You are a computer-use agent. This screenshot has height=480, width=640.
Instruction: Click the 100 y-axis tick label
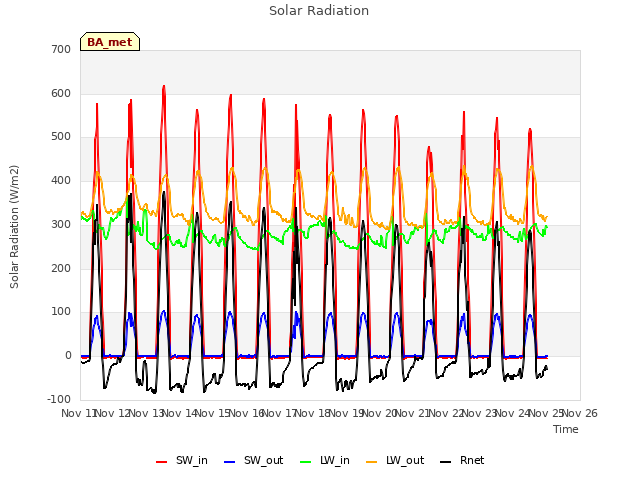click(61, 312)
